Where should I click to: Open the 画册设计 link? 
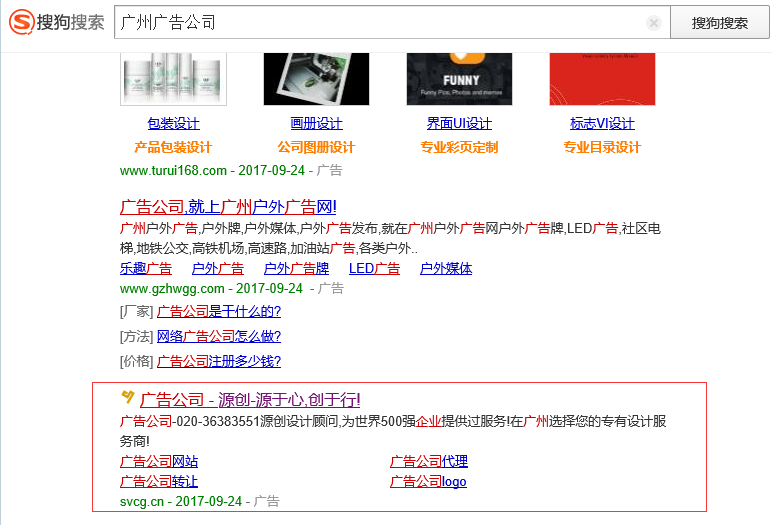(316, 123)
